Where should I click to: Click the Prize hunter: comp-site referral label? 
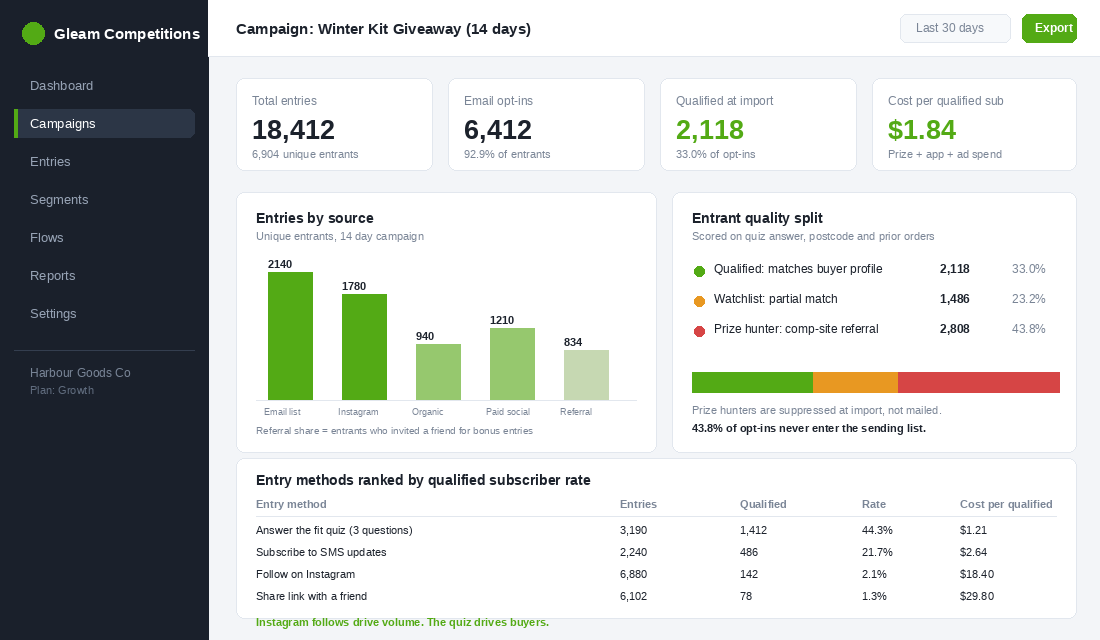tap(796, 329)
